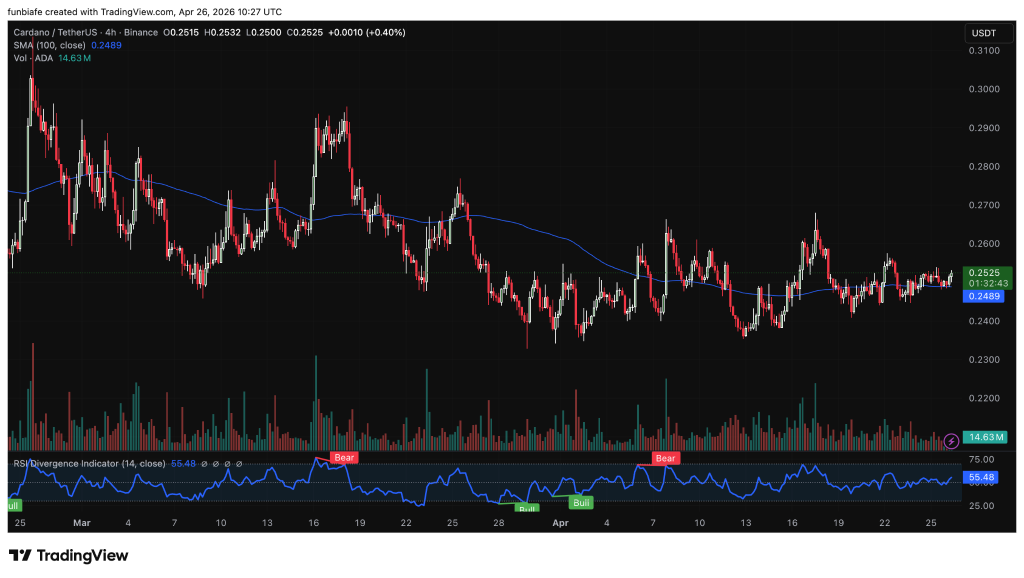The width and height of the screenshot is (1024, 578).
Task: Click the blue 55.48 RSI axis label
Action: 982,478
